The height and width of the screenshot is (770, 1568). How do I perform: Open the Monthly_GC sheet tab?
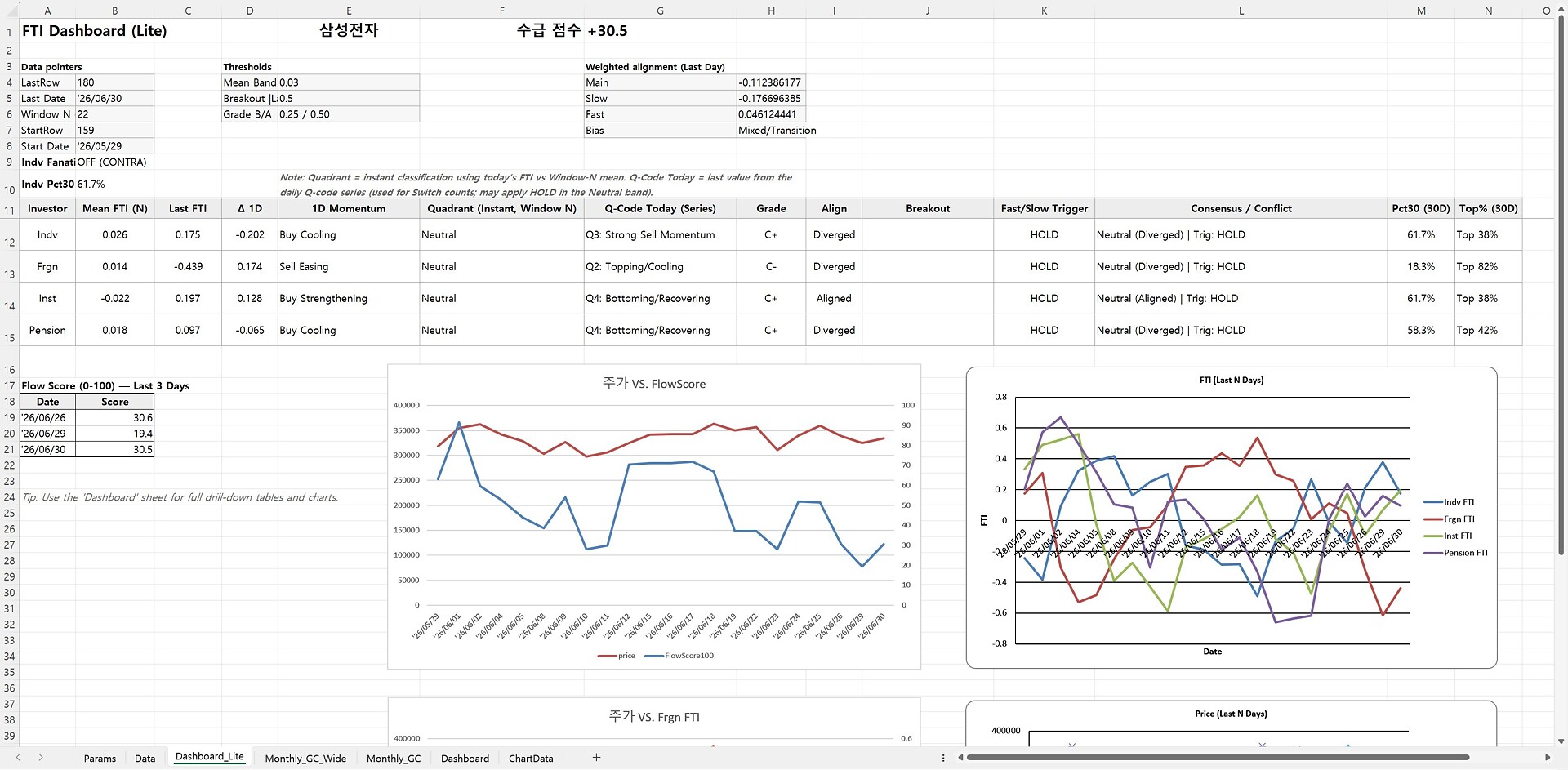pyautogui.click(x=394, y=759)
